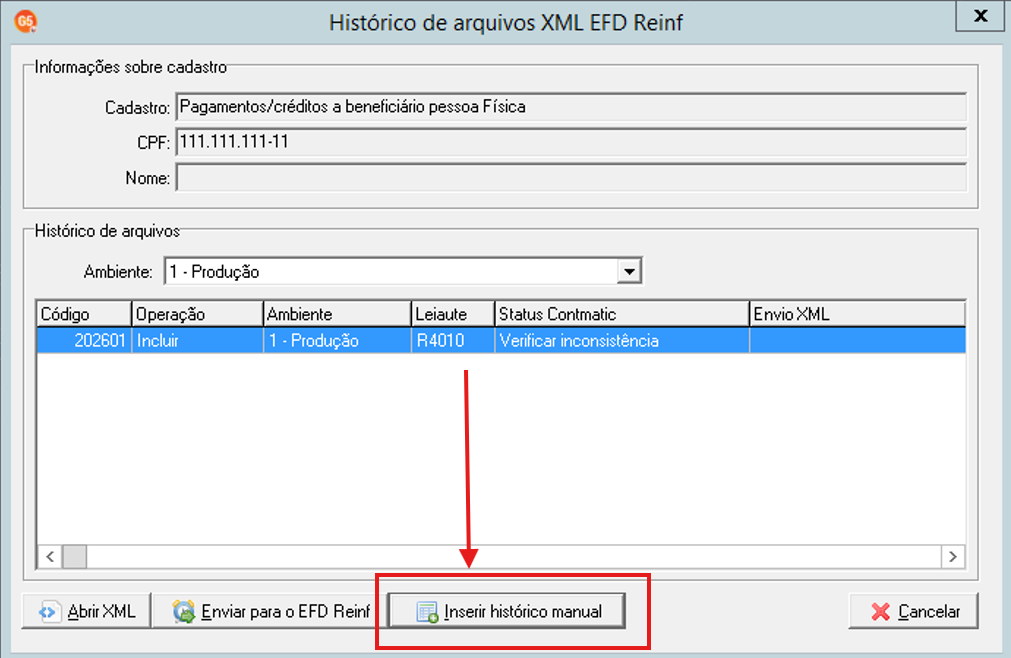Click the horizontal scrollbar thumb
1011x658 pixels.
(75, 557)
